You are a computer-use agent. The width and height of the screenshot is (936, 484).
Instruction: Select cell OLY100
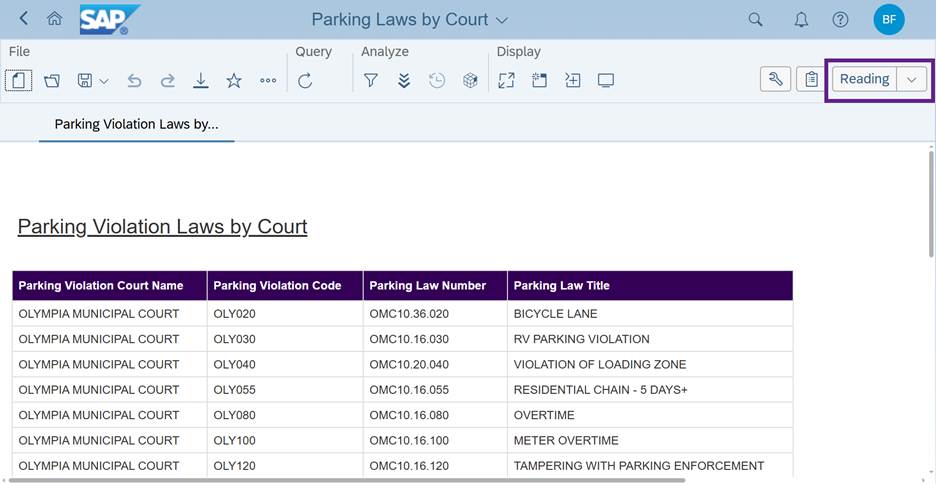(x=285, y=440)
